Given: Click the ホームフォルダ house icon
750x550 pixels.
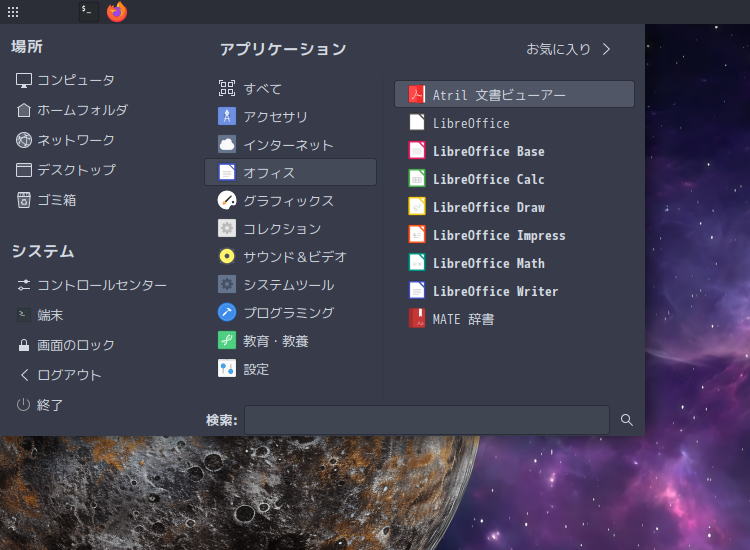Looking at the screenshot, I should tap(24, 110).
